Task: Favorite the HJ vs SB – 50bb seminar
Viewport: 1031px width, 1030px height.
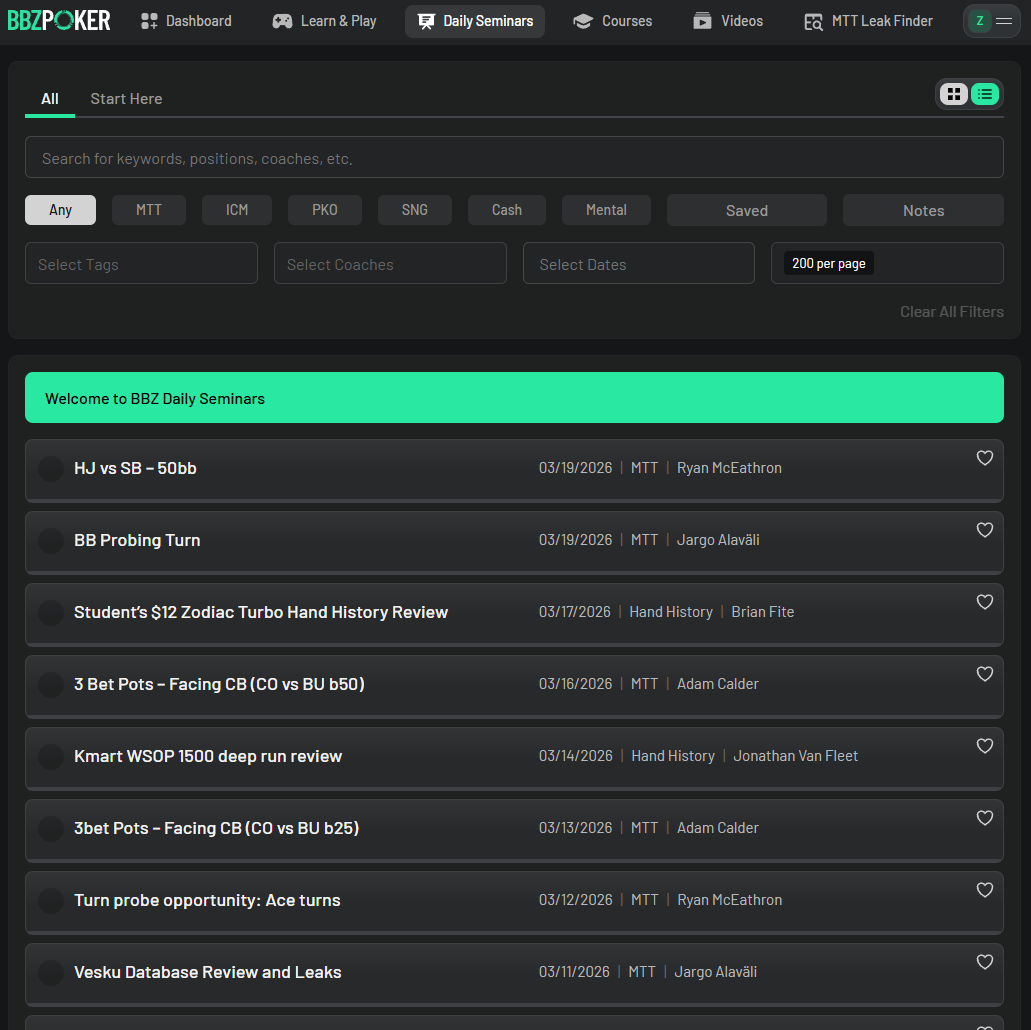Action: [984, 458]
